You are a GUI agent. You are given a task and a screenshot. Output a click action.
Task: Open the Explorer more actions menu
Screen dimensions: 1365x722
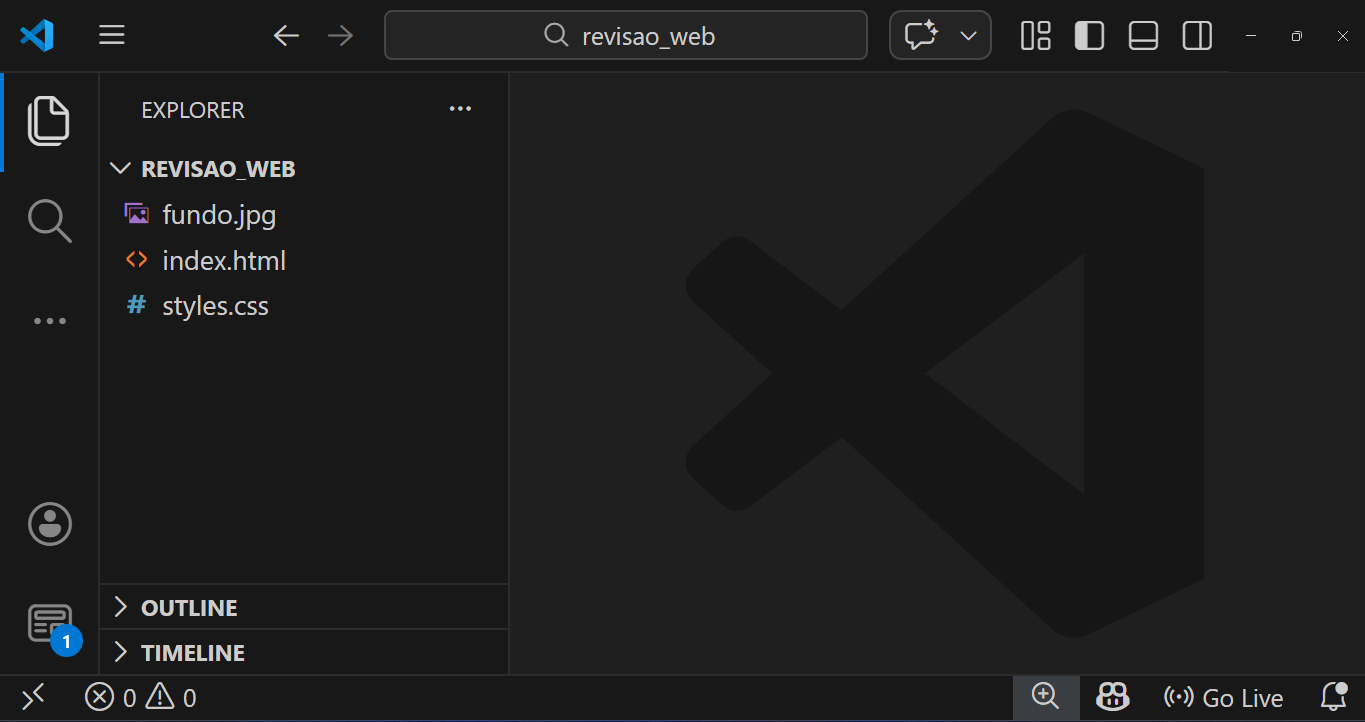pyautogui.click(x=460, y=109)
